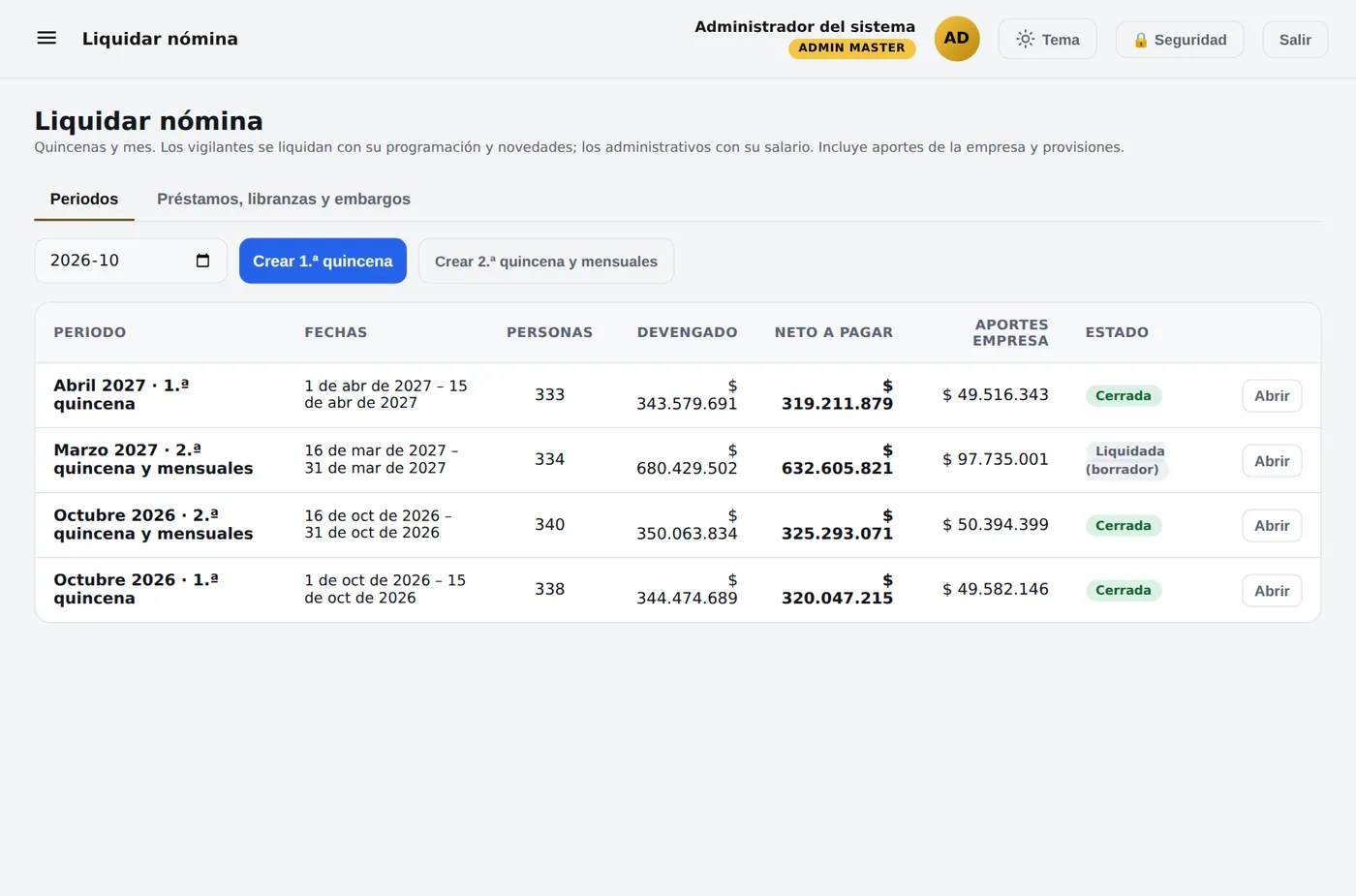Open Octubre 2026 2.ª quincena y mensuales
This screenshot has width=1356, height=896.
(x=1272, y=526)
